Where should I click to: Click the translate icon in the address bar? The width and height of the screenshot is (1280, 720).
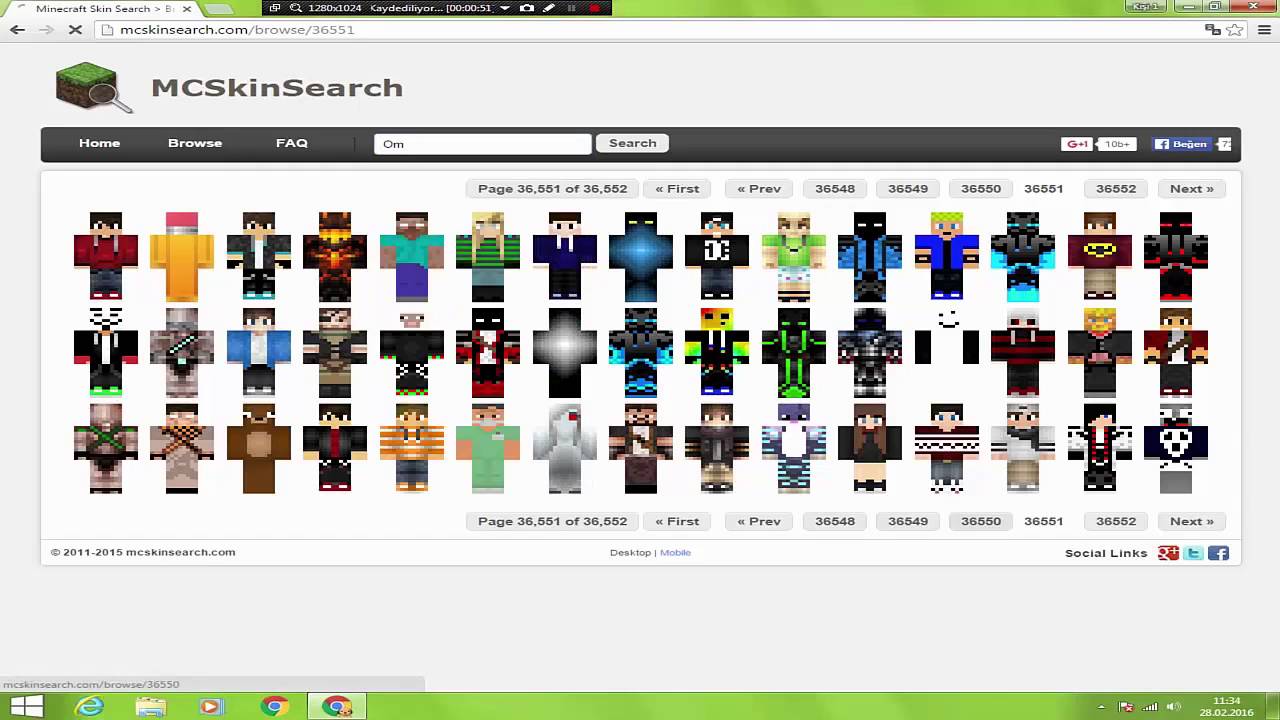click(x=1213, y=30)
